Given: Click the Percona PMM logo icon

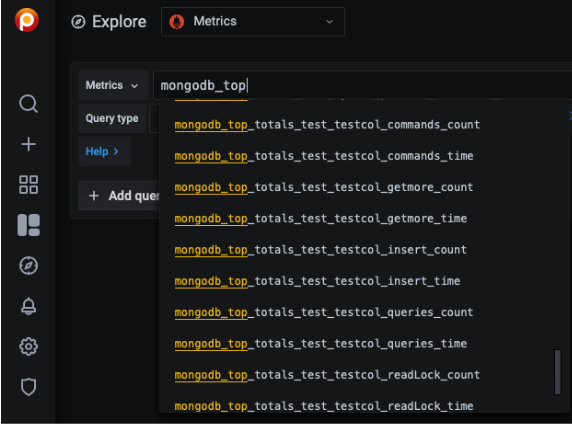Looking at the screenshot, I should [27, 20].
